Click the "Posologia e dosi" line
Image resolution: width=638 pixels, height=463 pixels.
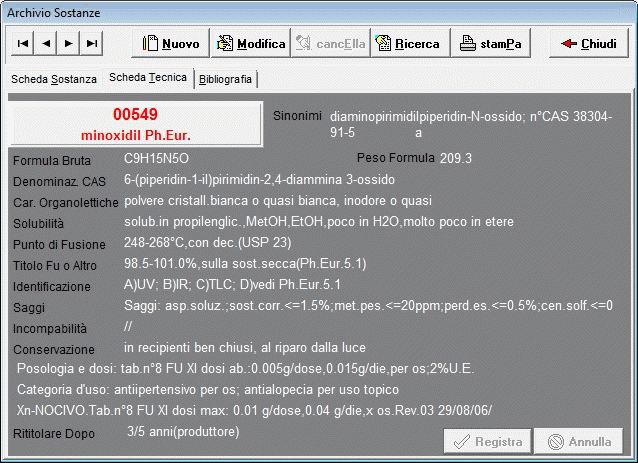click(x=245, y=369)
